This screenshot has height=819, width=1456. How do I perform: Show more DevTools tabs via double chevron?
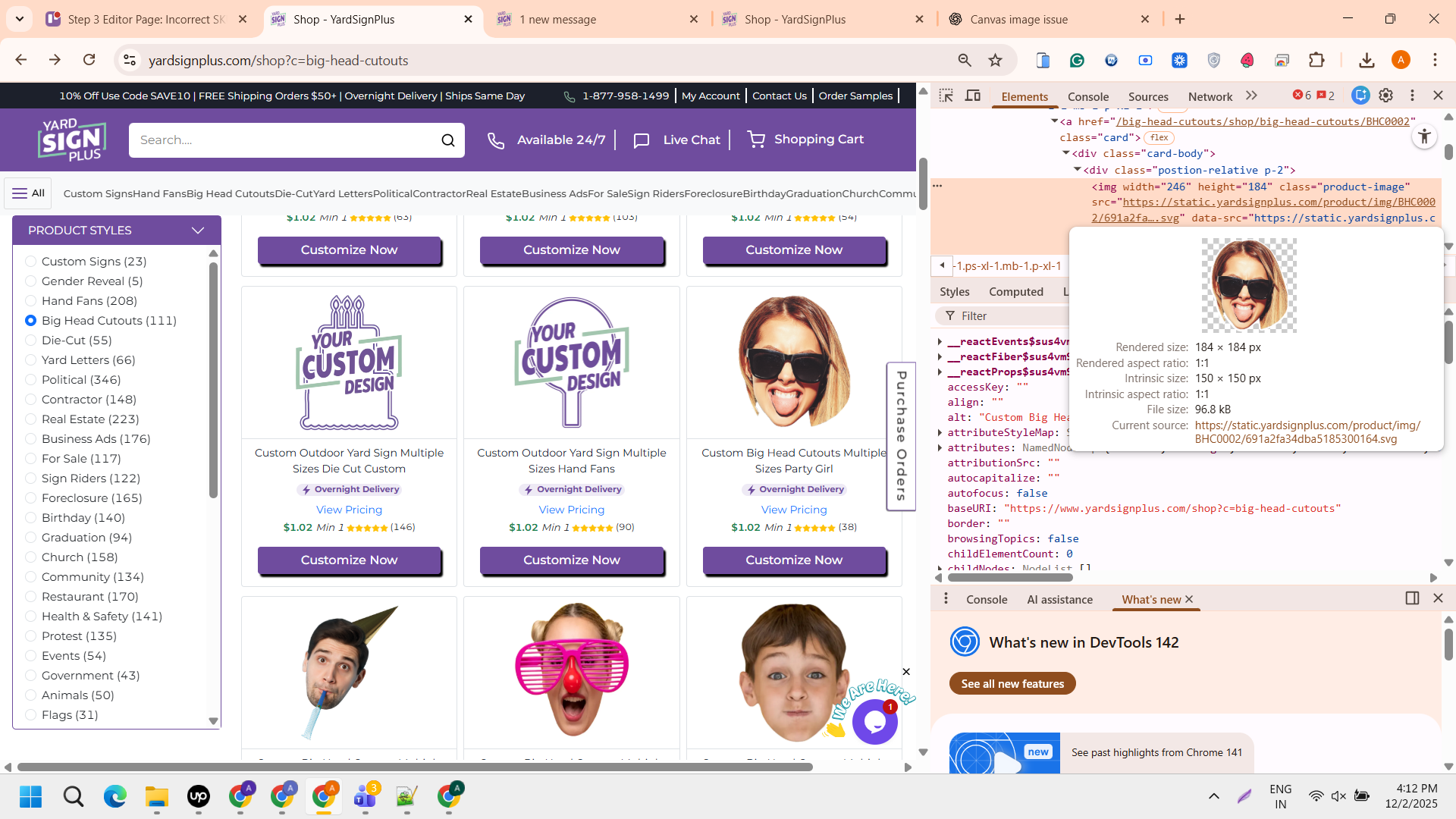[1251, 96]
